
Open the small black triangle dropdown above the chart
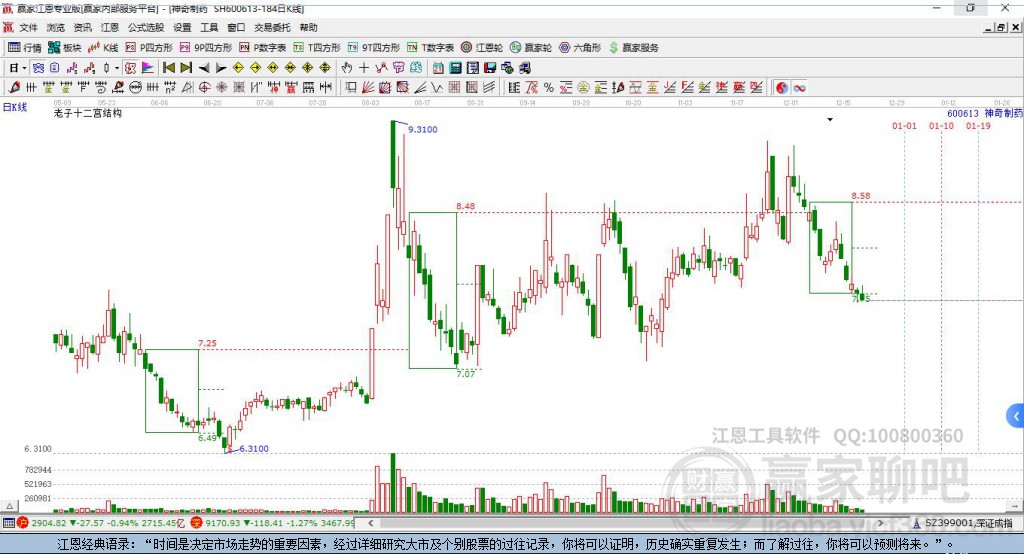(830, 120)
